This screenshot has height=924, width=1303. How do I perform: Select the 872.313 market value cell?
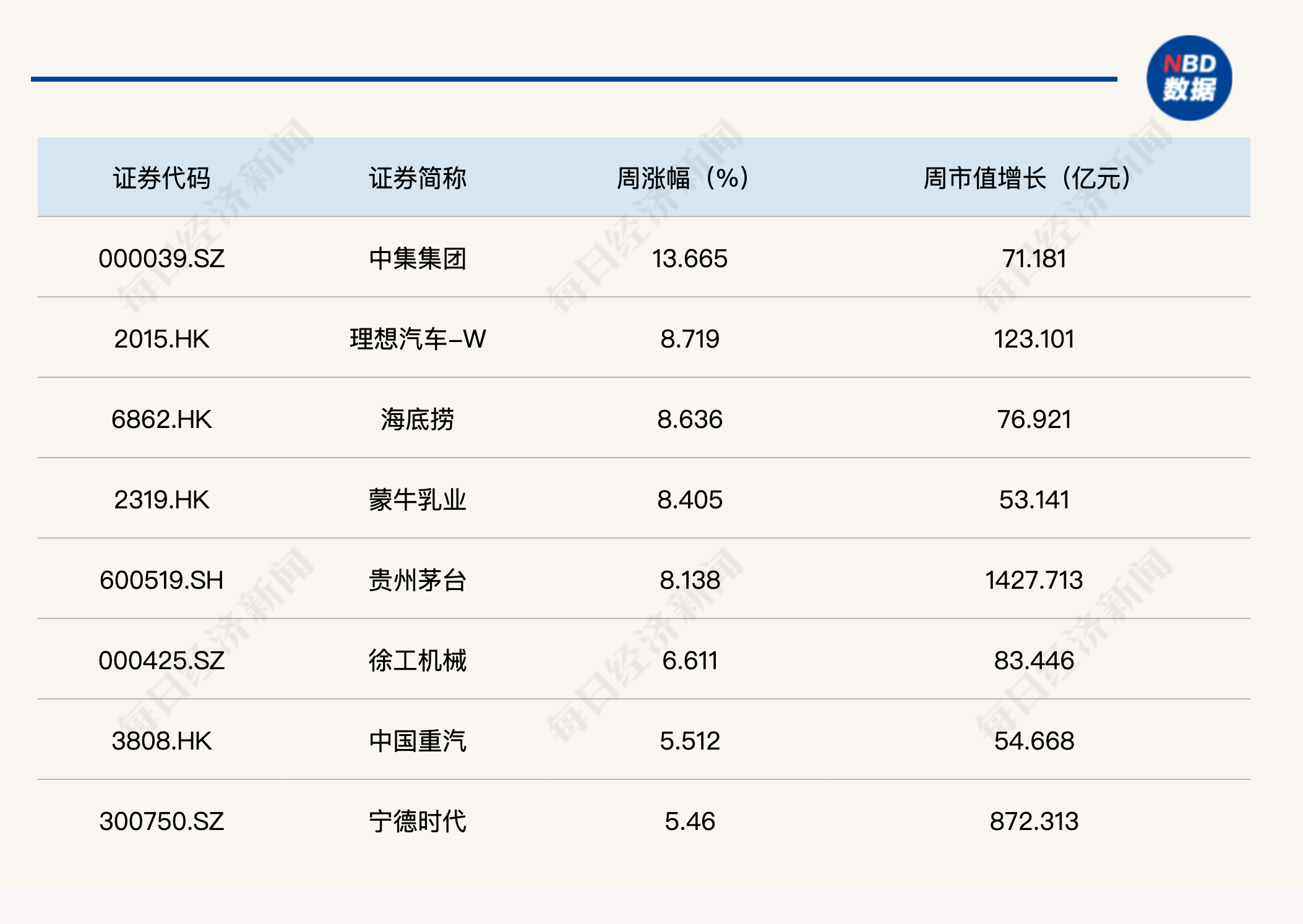coord(1033,821)
